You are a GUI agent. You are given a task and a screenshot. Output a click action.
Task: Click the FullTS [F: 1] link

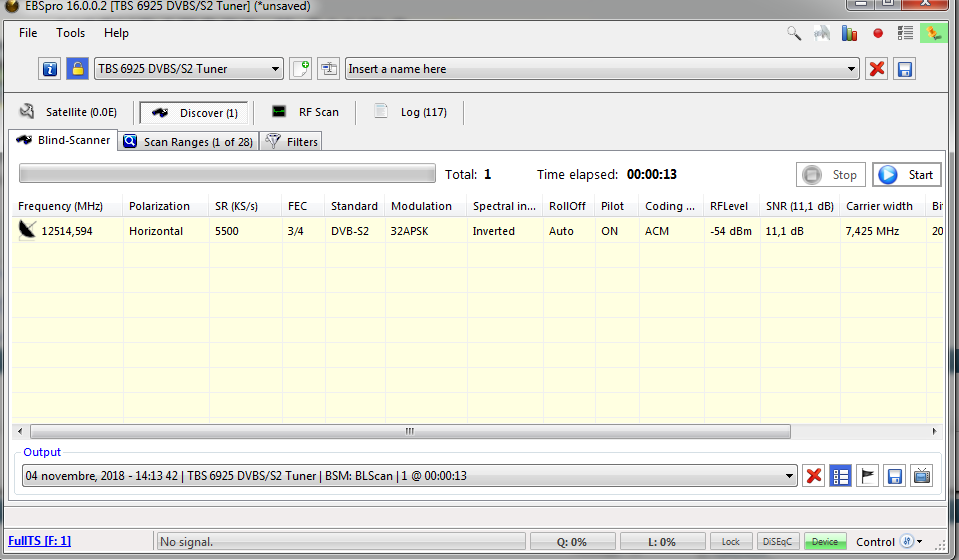(39, 541)
